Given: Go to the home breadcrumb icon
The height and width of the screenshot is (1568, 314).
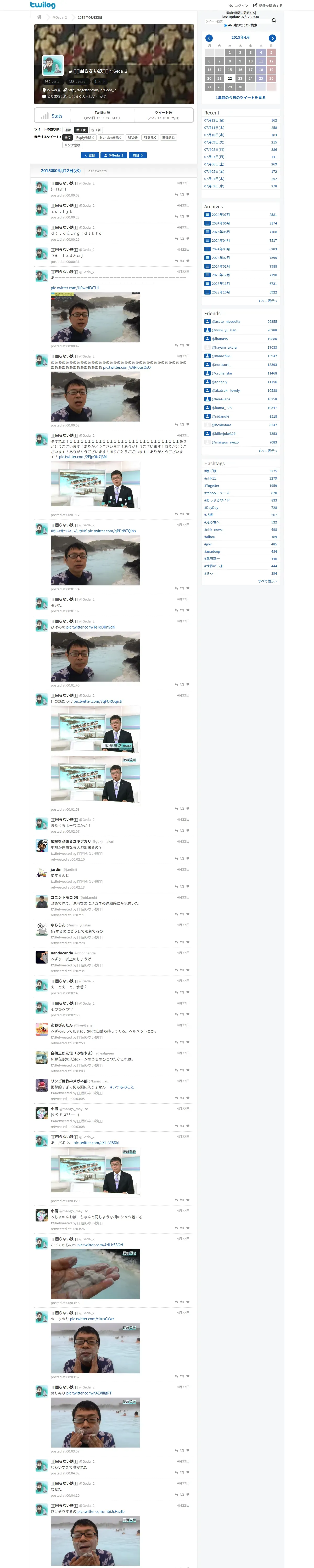Looking at the screenshot, I should coord(39,17).
